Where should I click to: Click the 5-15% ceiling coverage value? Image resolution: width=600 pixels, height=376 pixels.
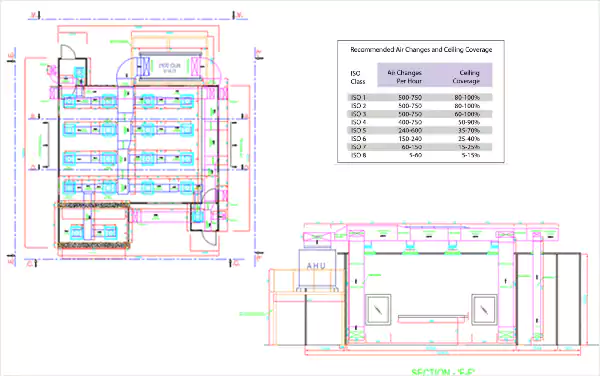(x=470, y=155)
